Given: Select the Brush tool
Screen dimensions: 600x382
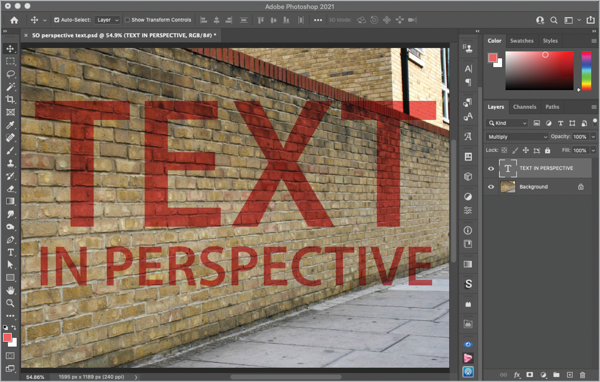Looking at the screenshot, I should coord(10,150).
